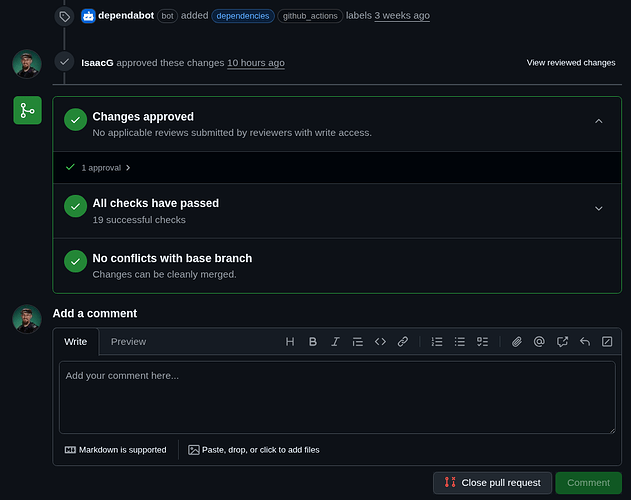Expand the 1 approval list
The width and height of the screenshot is (631, 500).
(106, 168)
